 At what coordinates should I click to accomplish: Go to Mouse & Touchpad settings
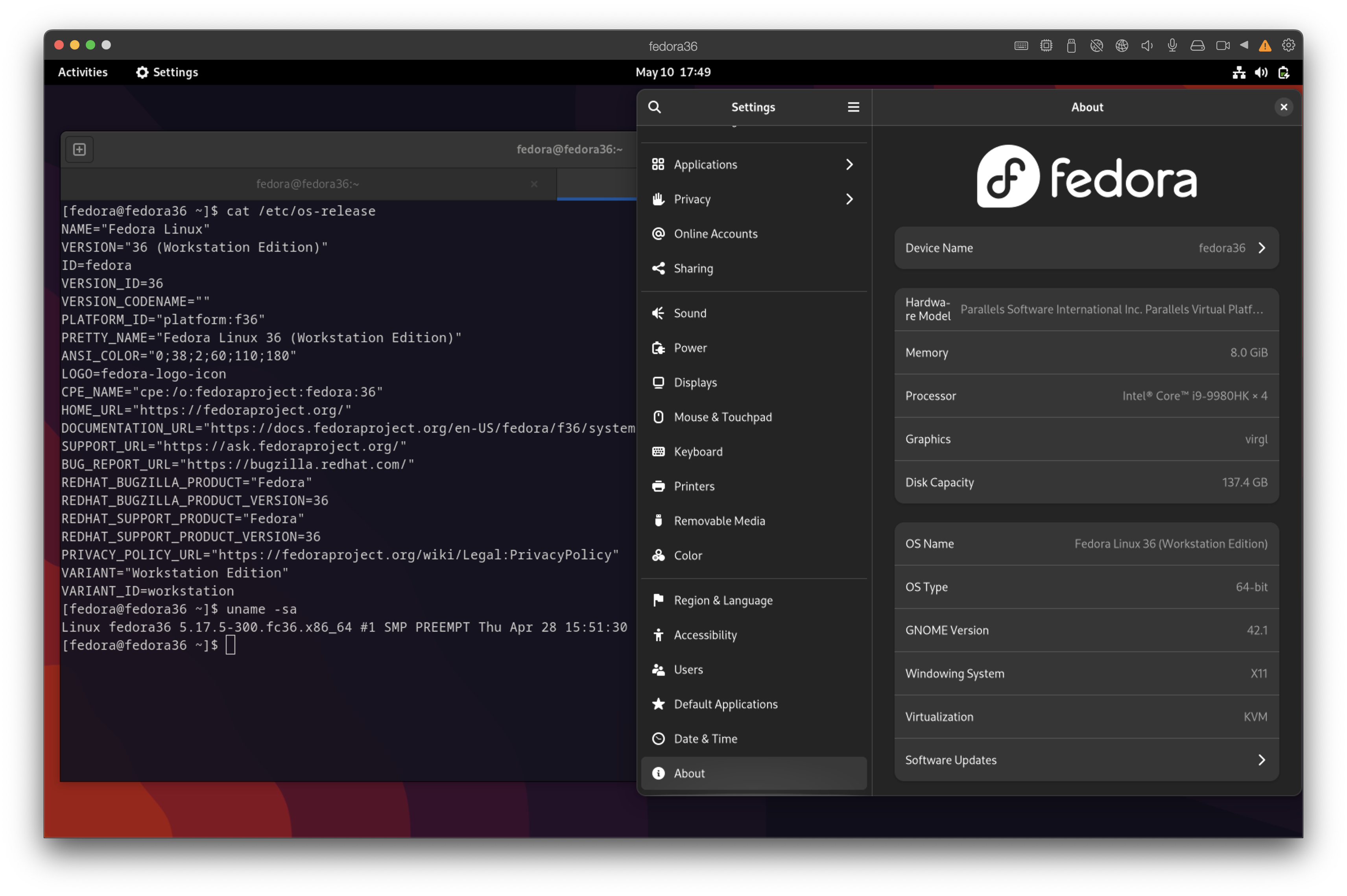(x=753, y=417)
